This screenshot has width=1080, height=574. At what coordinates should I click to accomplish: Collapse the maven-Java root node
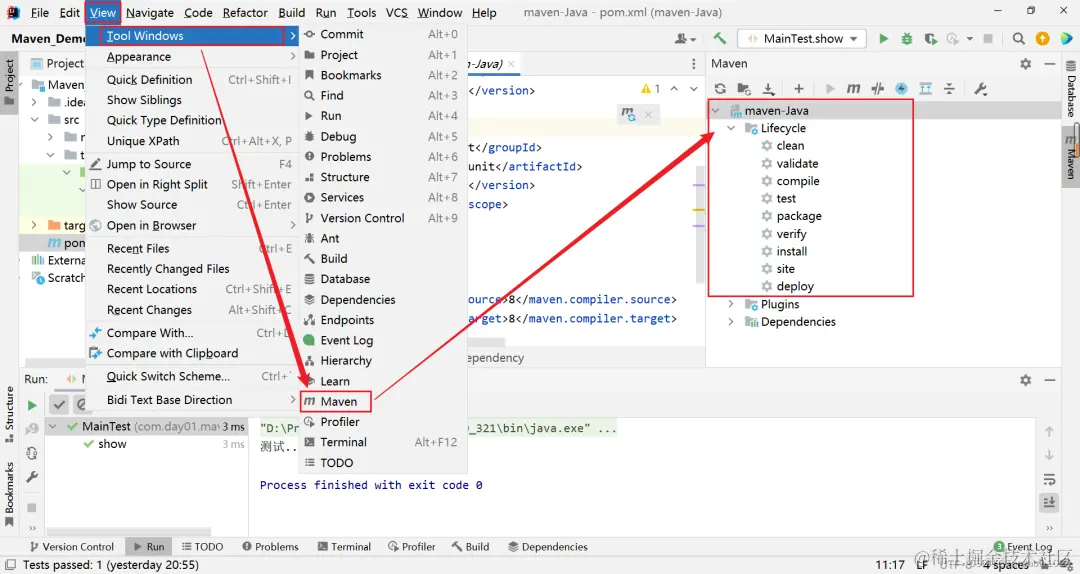tap(716, 110)
